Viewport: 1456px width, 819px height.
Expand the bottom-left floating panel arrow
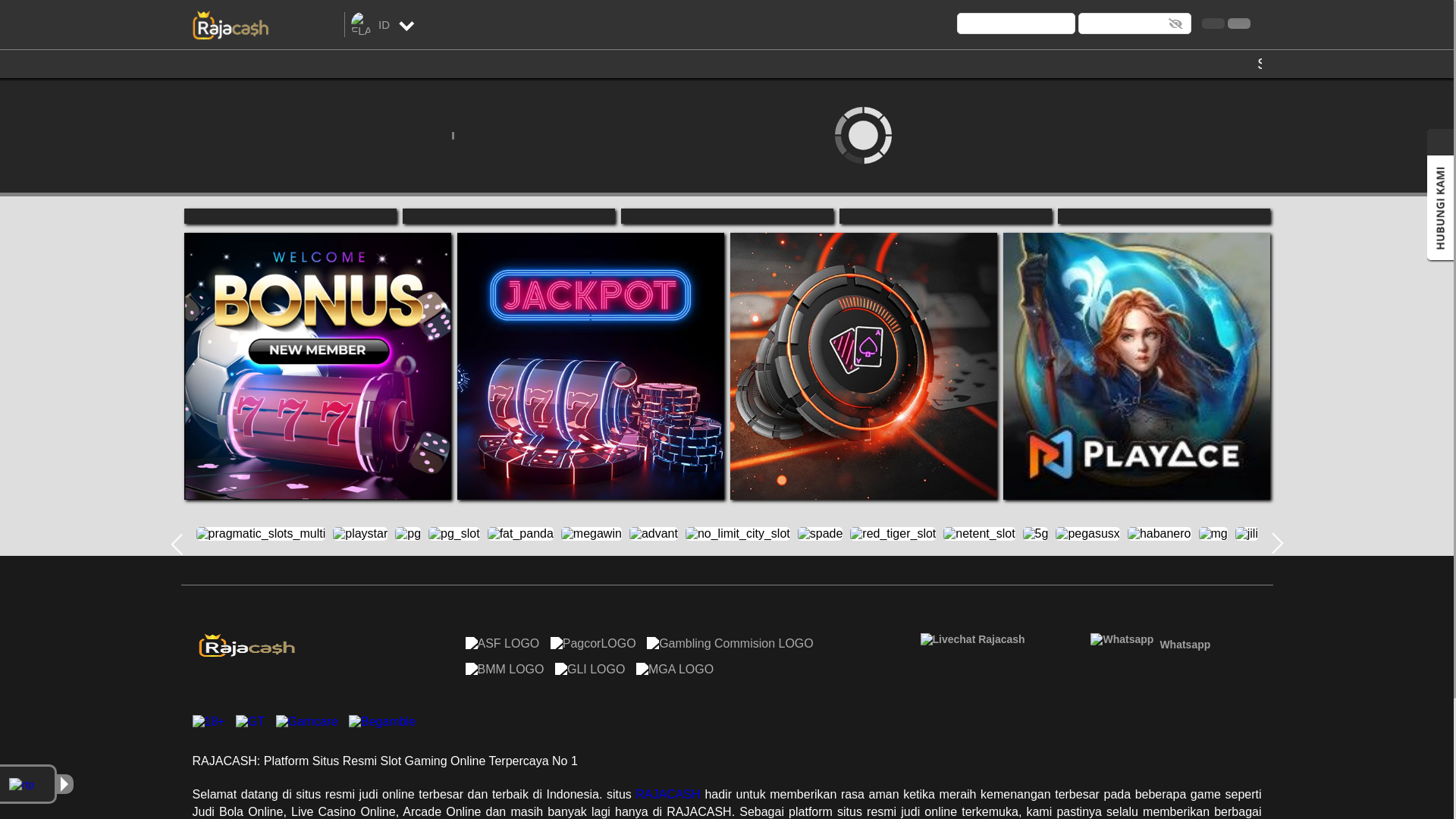pyautogui.click(x=65, y=784)
